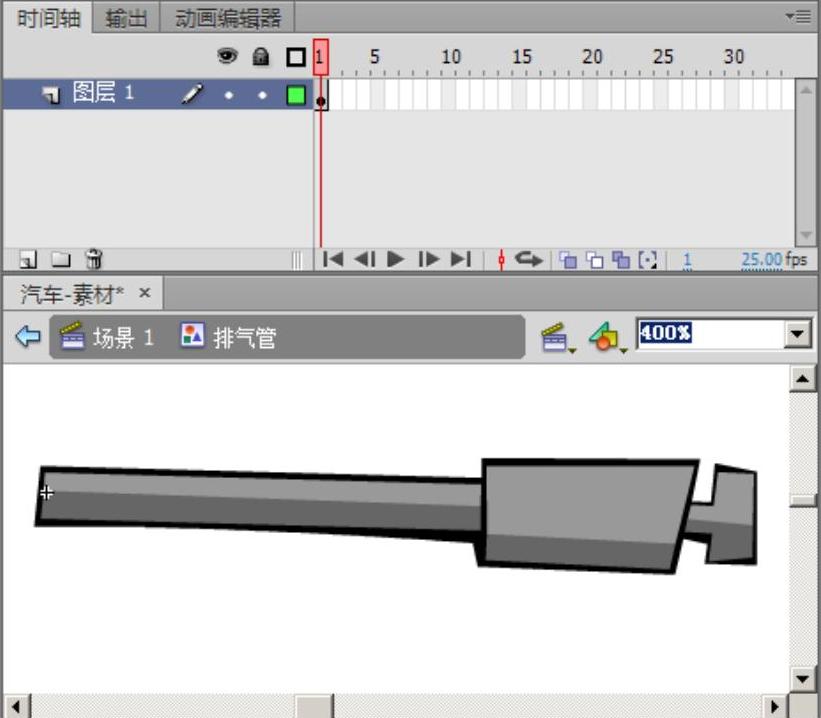This screenshot has width=821, height=718.
Task: Toggle outline view of 图层 1
Action: (x=296, y=96)
